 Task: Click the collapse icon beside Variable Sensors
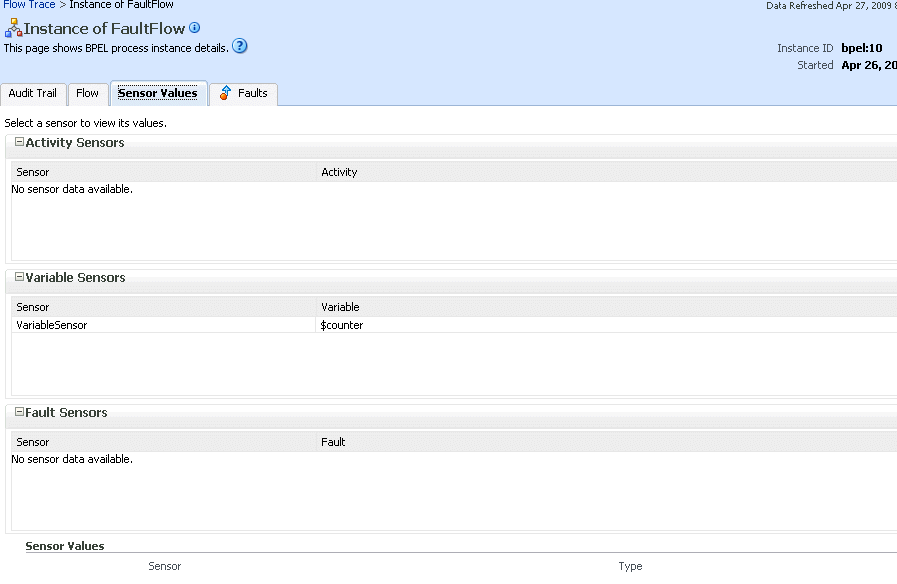click(18, 278)
